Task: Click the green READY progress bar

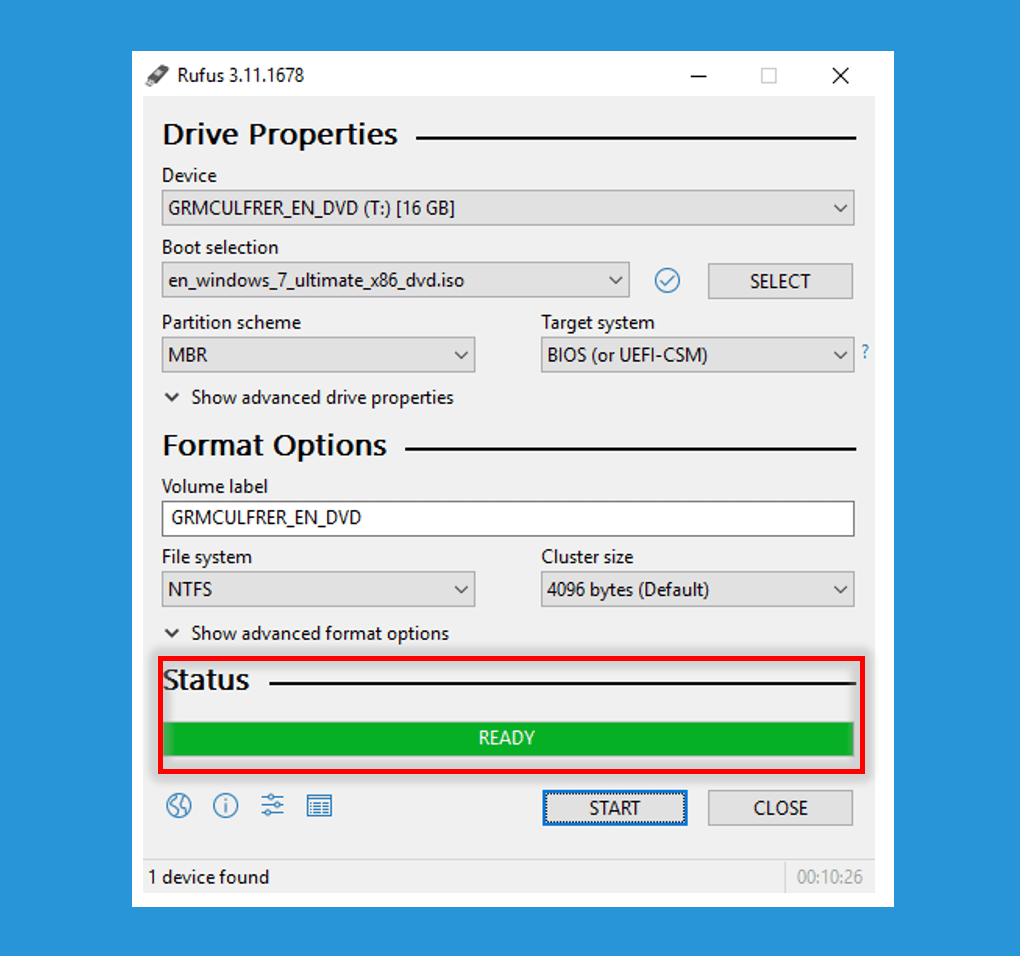Action: (507, 738)
